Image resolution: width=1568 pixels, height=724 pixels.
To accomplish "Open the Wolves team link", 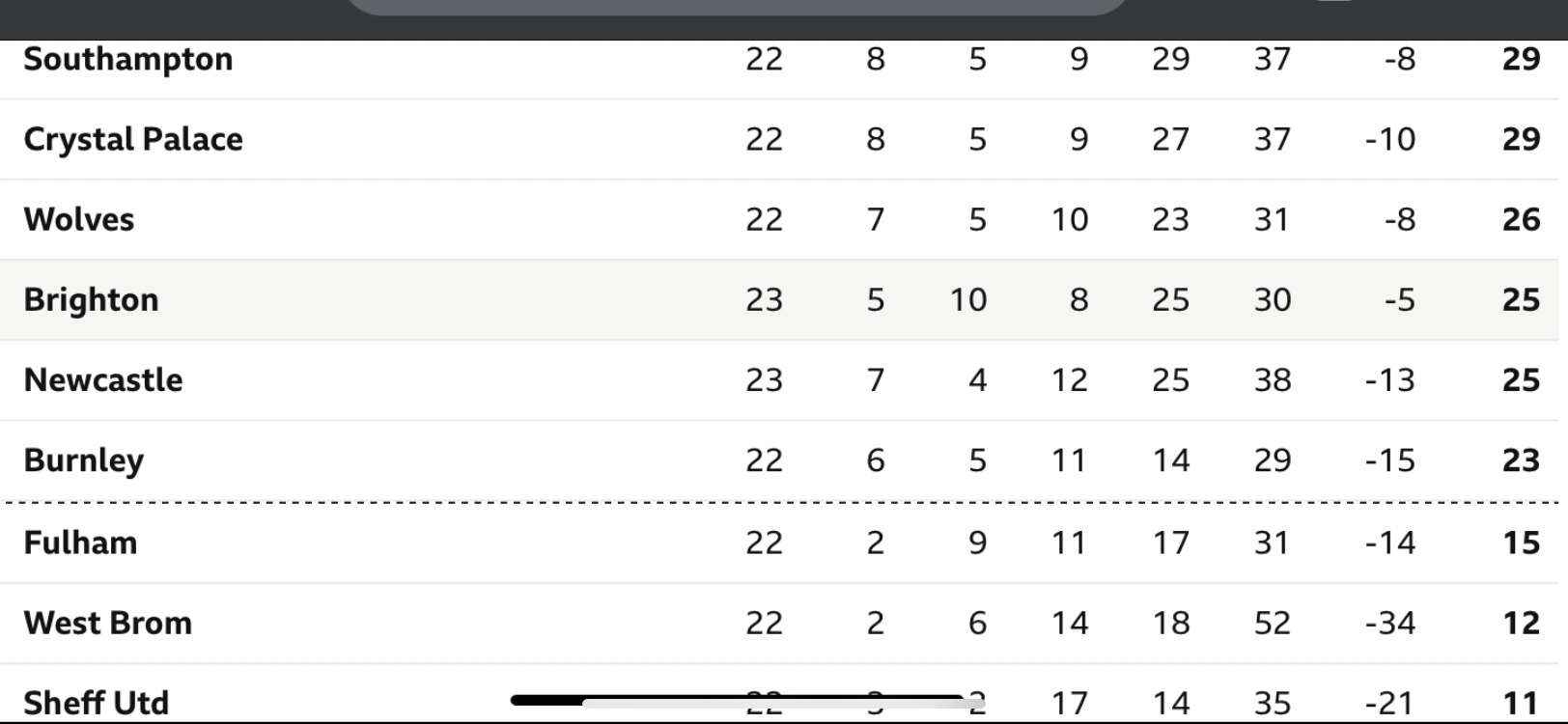I will point(79,219).
